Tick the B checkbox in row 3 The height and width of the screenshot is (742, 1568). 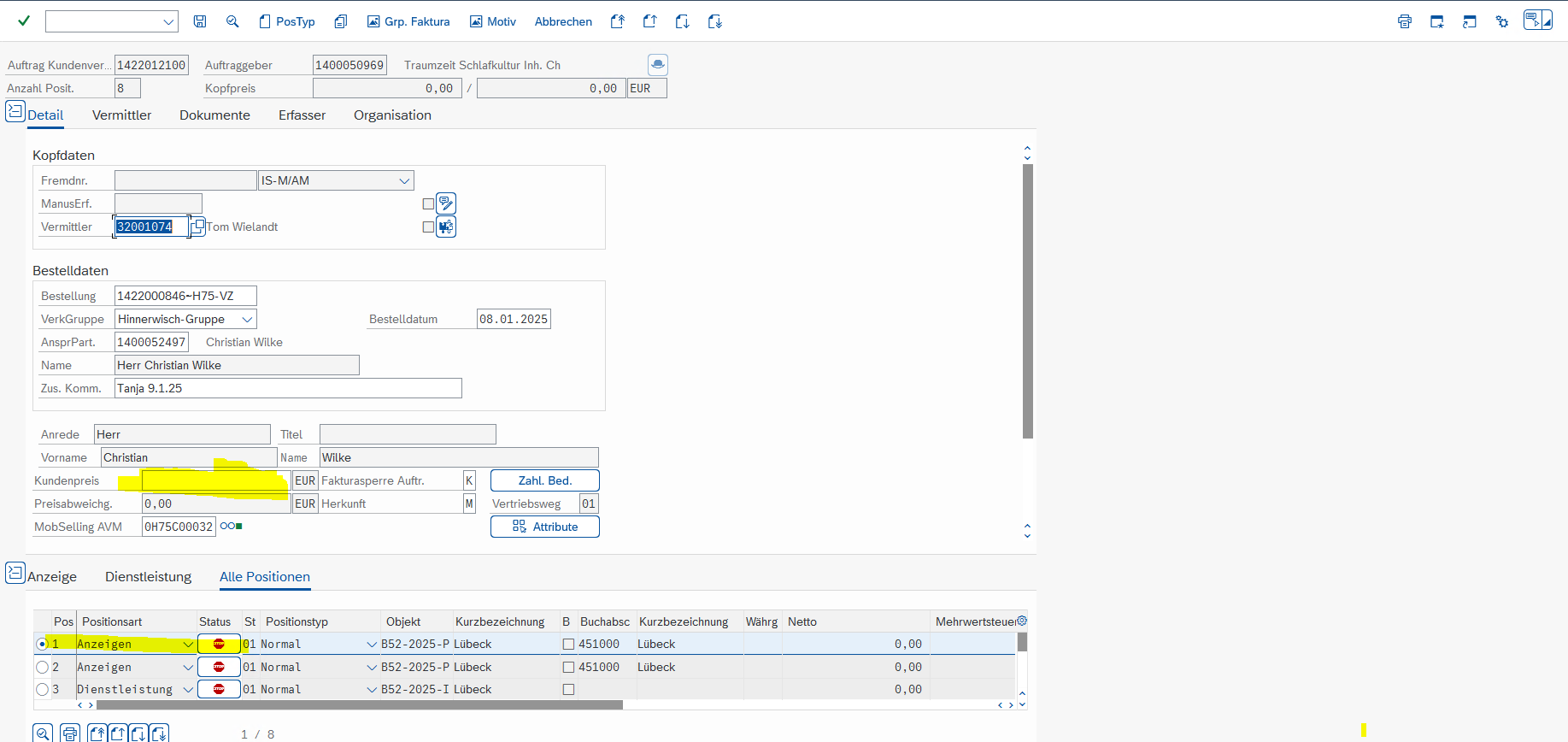[x=568, y=689]
